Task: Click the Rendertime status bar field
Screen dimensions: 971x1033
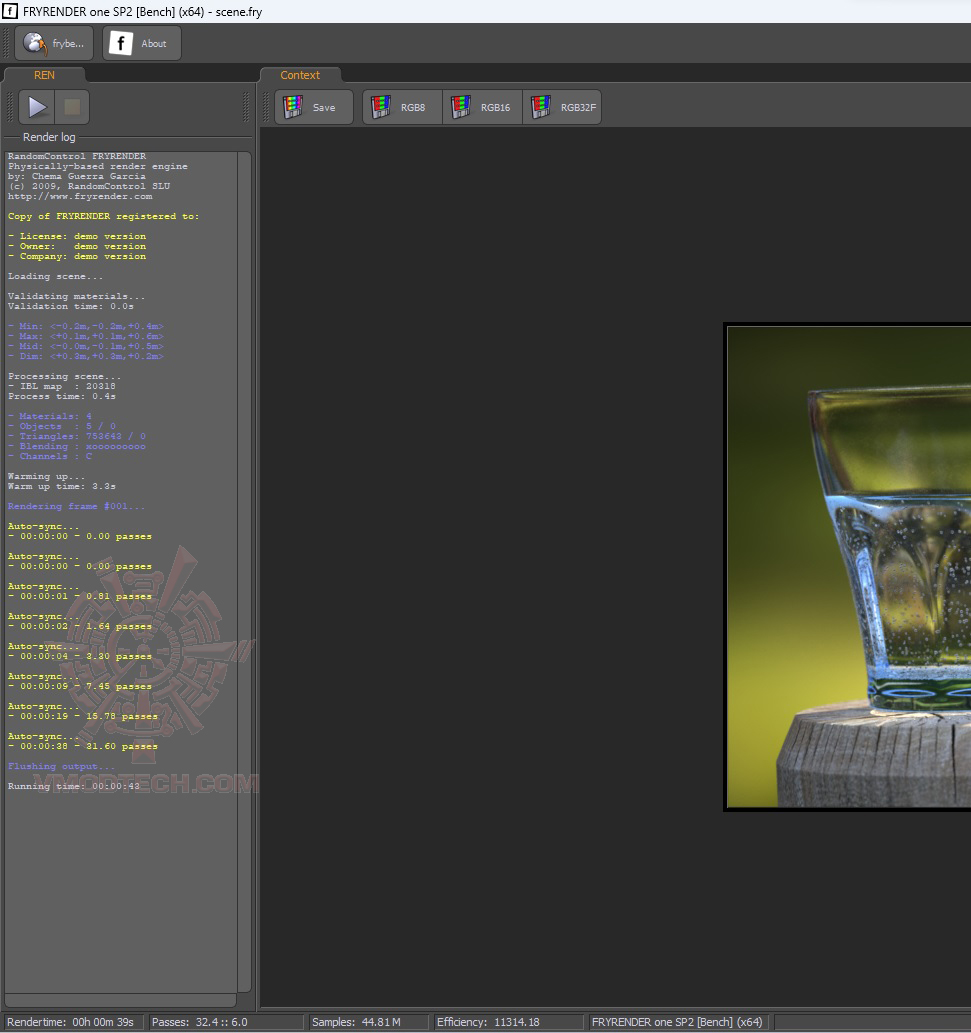Action: [74, 1022]
